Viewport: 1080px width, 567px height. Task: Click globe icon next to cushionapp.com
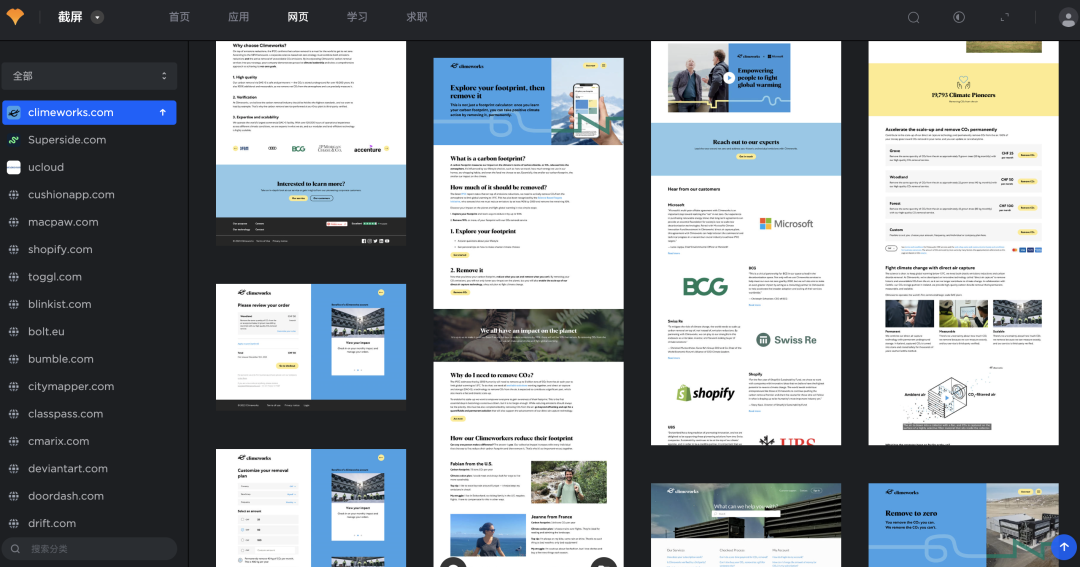(14, 195)
